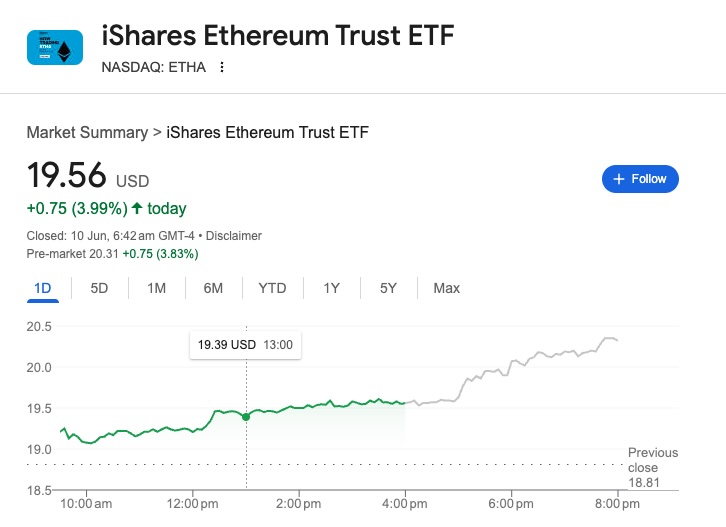Click the Disclaimer link

point(233,236)
